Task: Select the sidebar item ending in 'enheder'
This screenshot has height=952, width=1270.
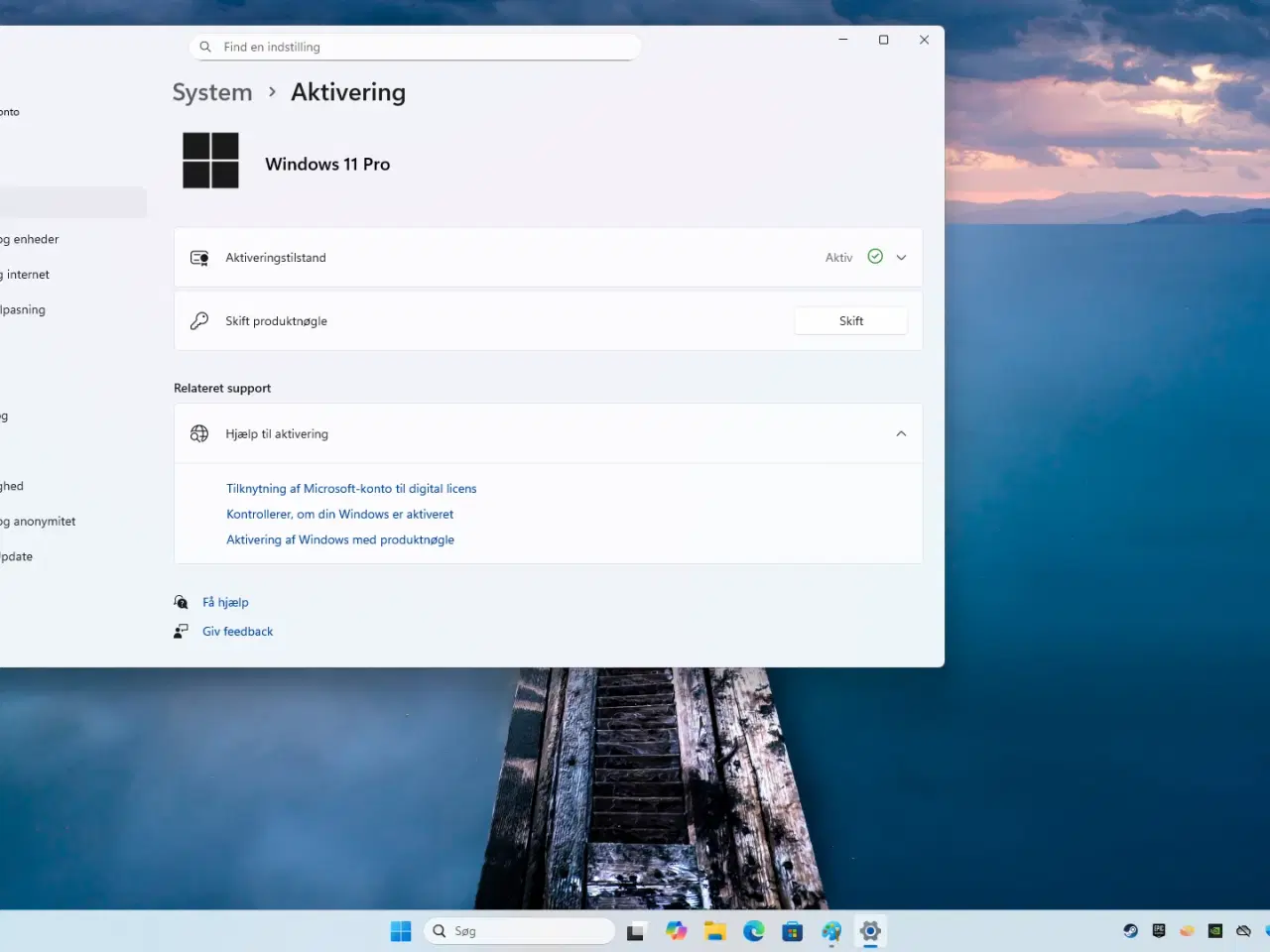Action: 30,239
